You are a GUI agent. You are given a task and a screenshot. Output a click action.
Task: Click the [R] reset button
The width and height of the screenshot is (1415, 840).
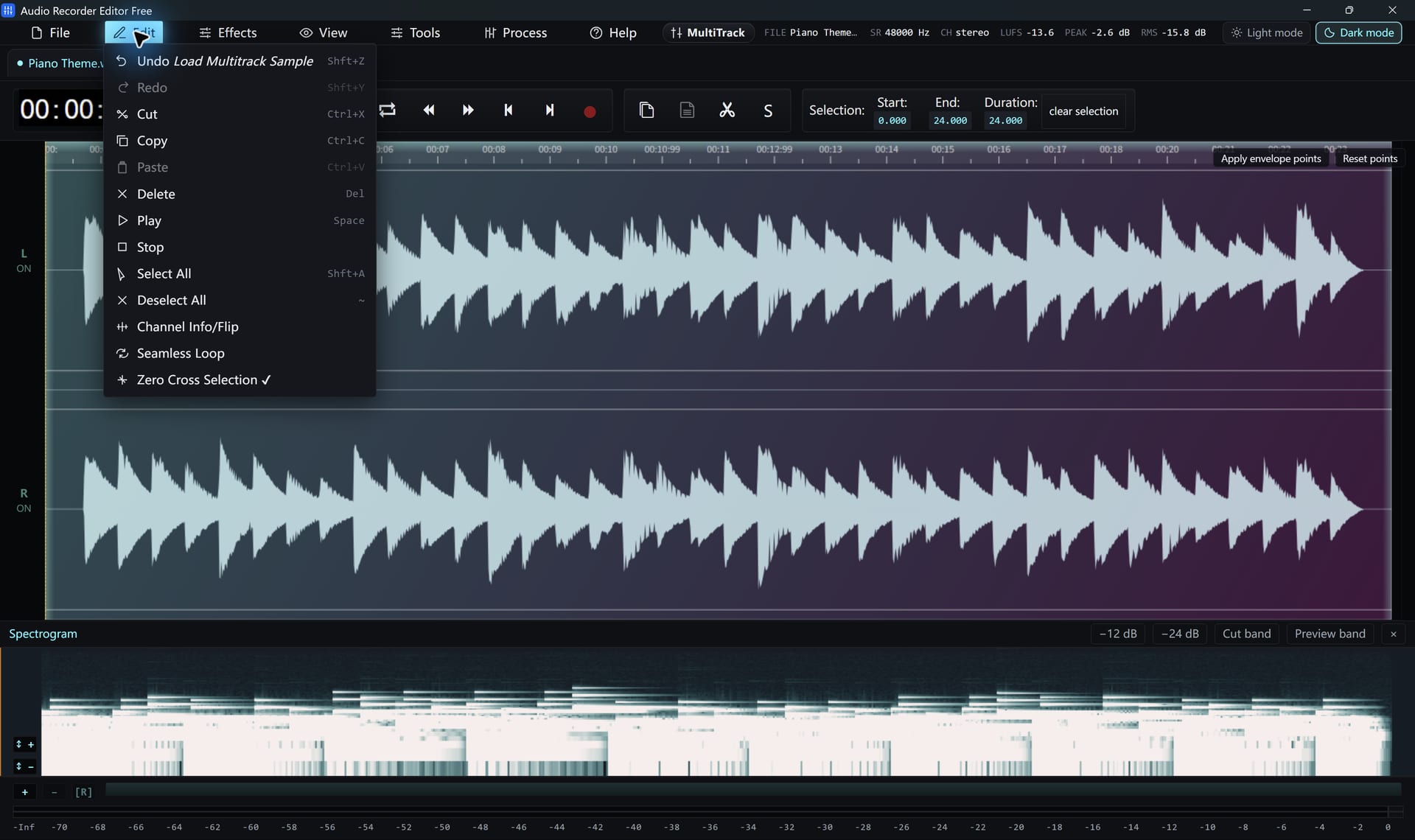click(x=84, y=792)
